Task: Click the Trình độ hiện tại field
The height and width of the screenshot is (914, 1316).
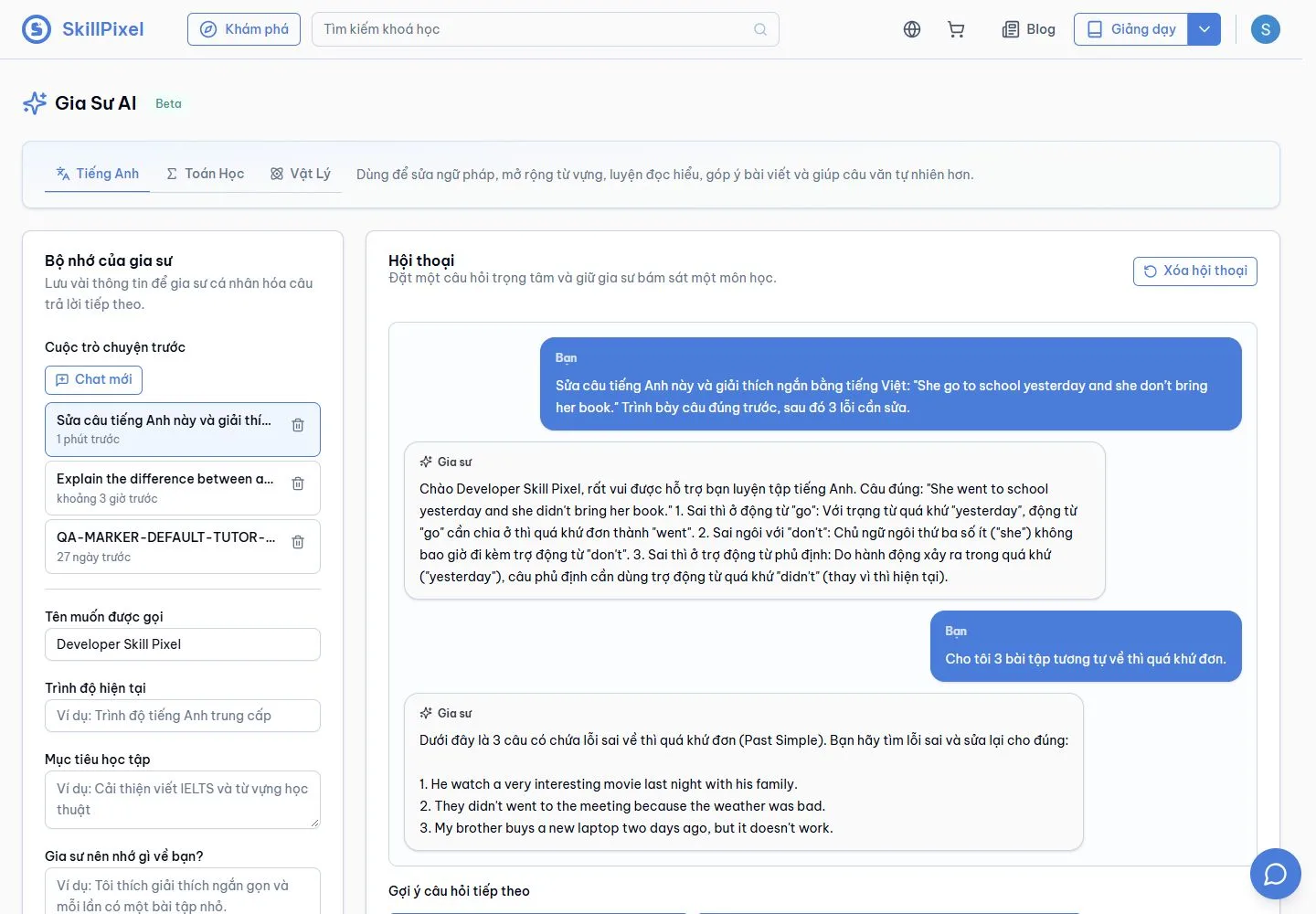Action: (x=183, y=716)
